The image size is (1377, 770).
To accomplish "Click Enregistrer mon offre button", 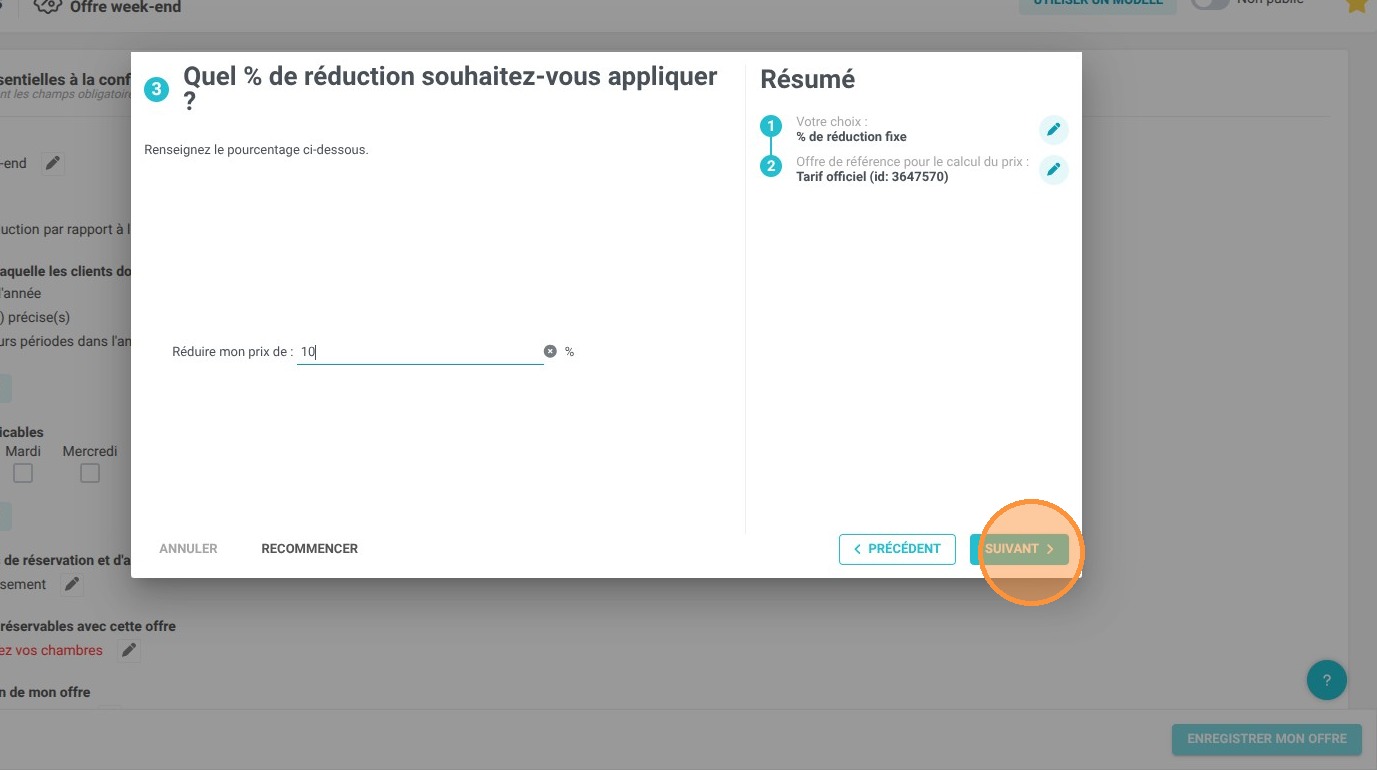I will [x=1267, y=739].
